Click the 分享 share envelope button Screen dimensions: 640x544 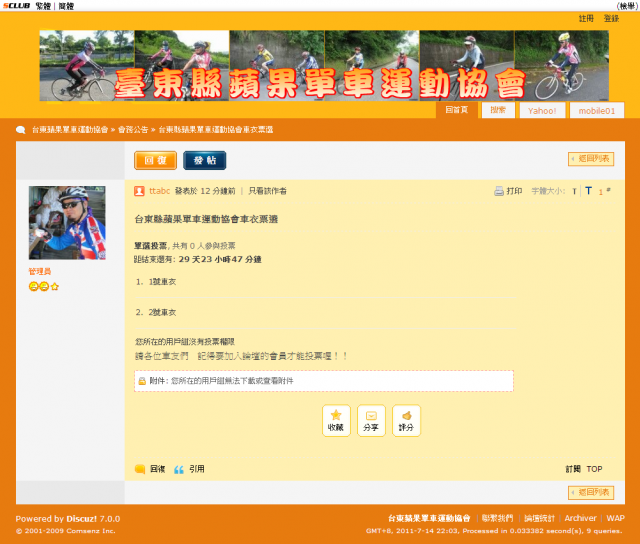click(371, 420)
